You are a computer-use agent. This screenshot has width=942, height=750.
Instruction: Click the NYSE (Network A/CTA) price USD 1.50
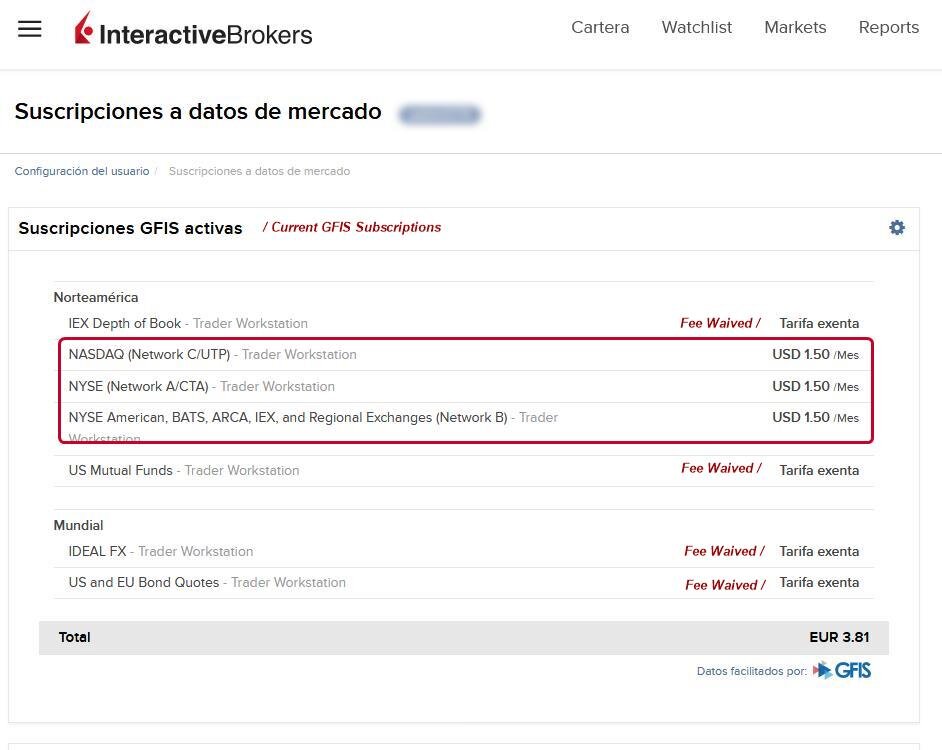point(815,386)
